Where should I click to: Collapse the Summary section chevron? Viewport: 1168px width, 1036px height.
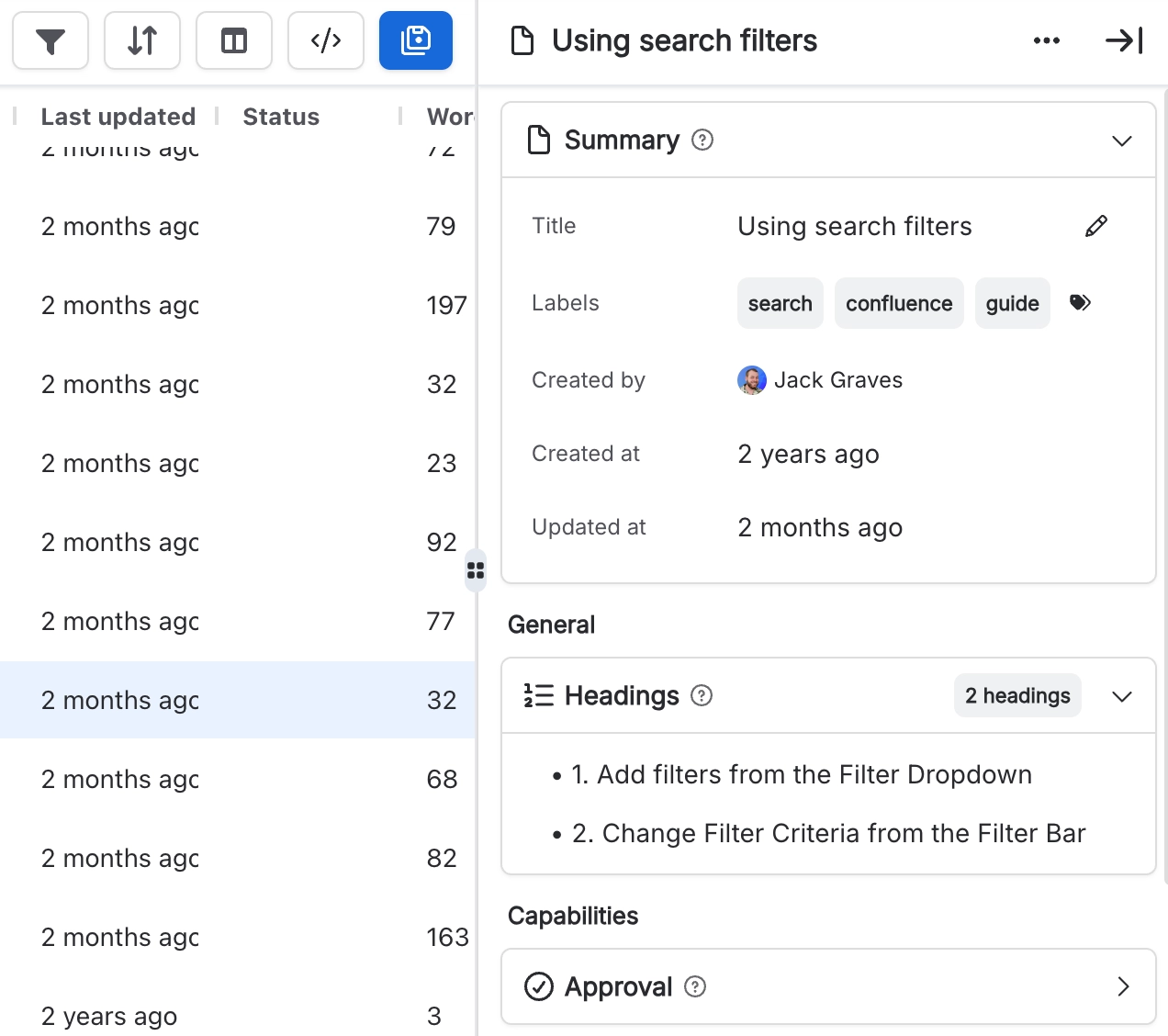point(1122,141)
